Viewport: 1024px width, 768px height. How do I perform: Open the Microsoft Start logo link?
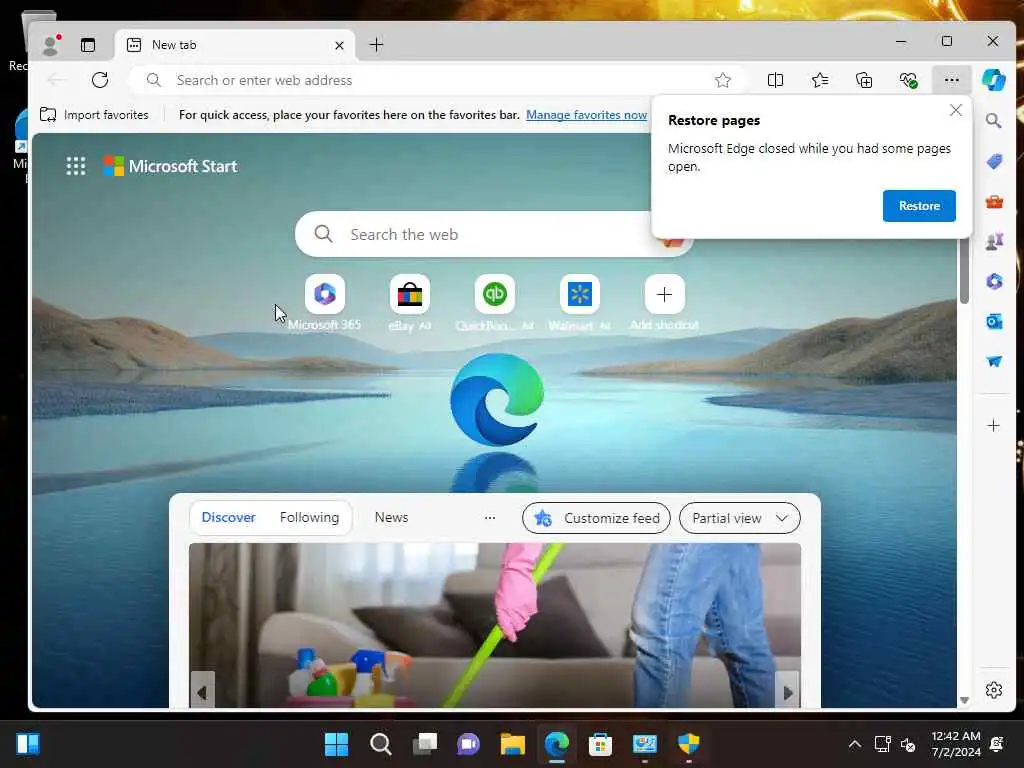[170, 166]
